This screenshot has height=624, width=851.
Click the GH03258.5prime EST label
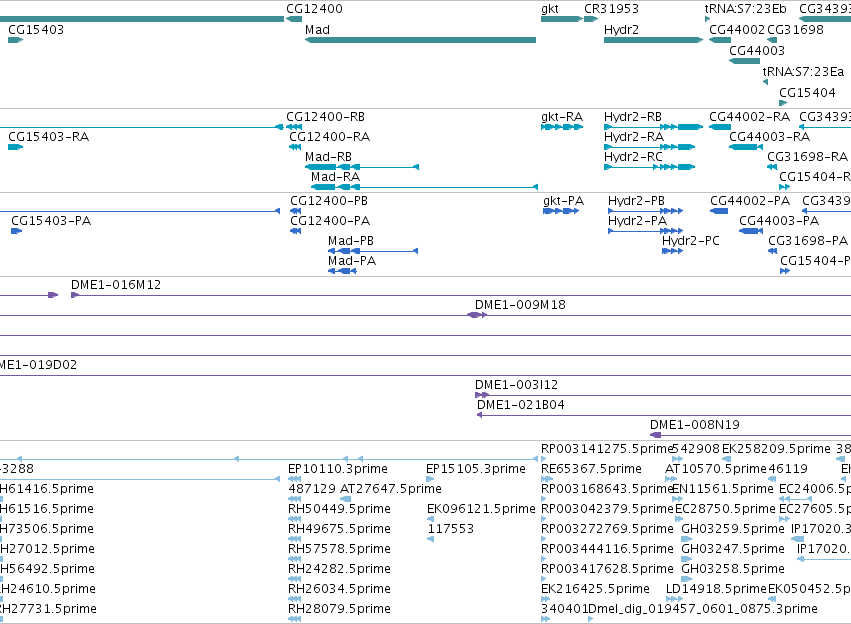point(733,569)
